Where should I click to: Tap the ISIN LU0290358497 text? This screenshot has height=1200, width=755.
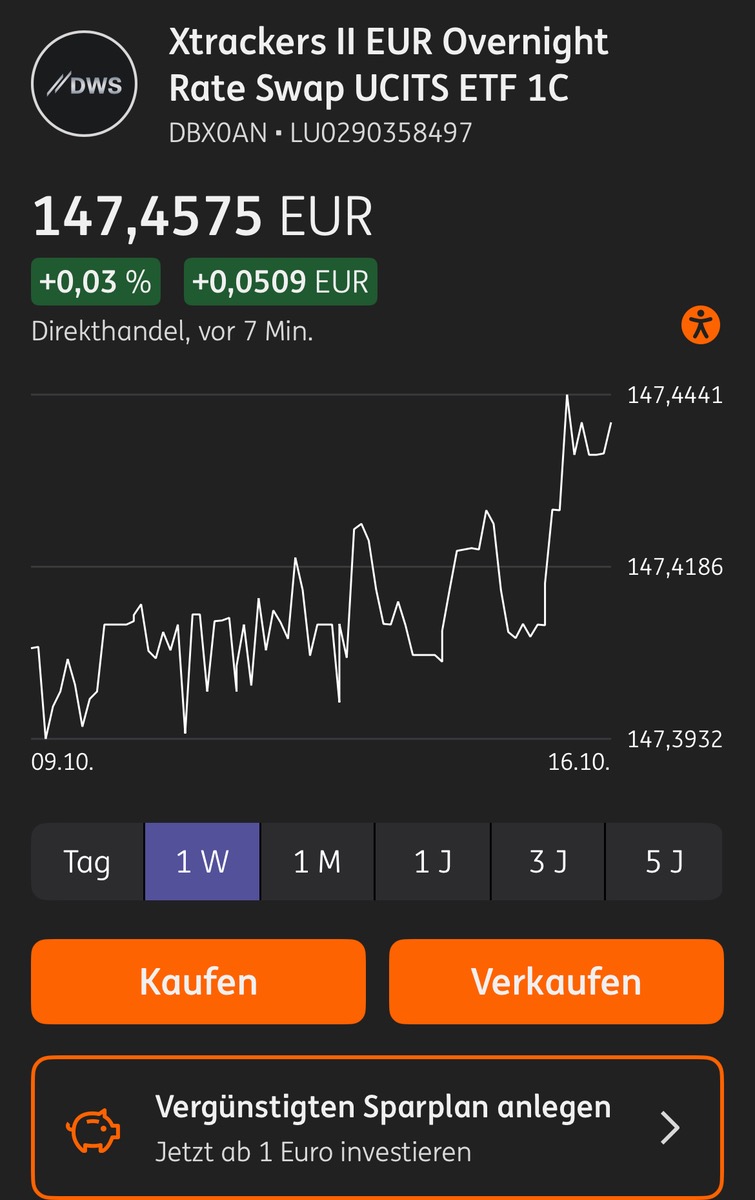pos(380,132)
